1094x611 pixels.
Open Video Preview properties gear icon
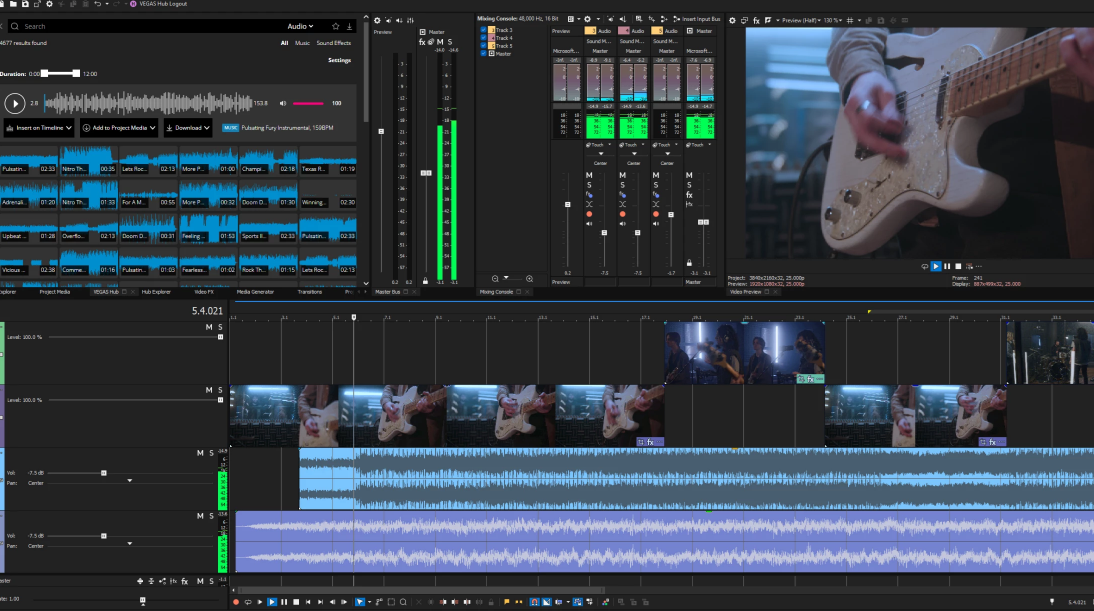732,20
